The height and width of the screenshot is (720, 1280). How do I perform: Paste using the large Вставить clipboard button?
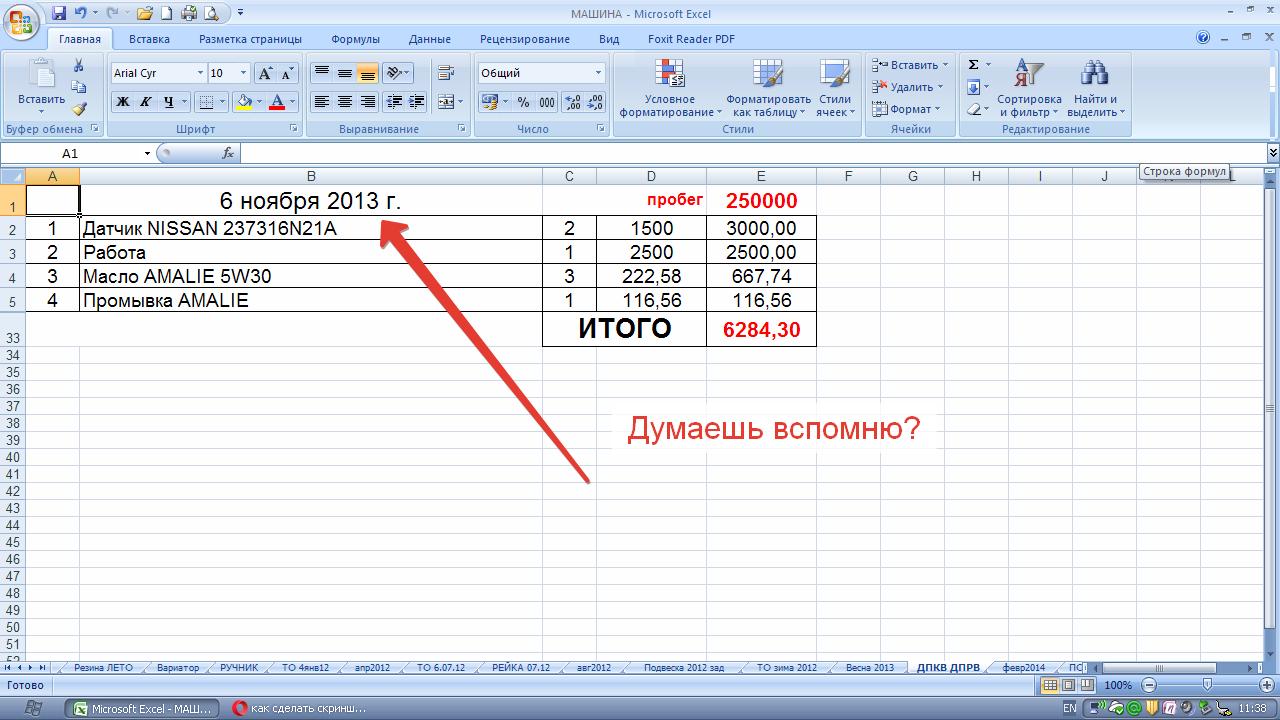[x=41, y=83]
